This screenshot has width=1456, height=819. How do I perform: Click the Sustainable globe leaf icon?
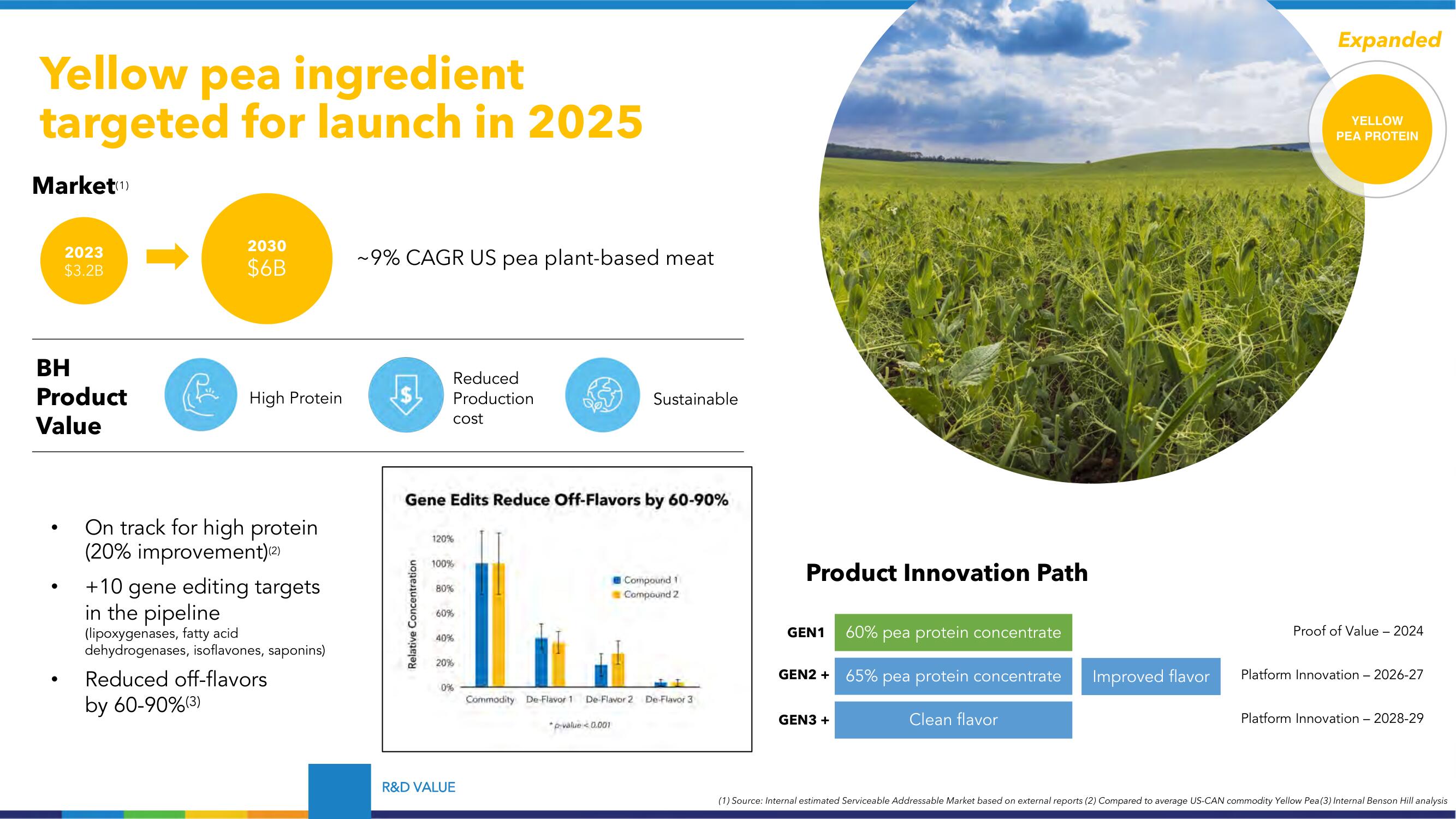pyautogui.click(x=603, y=395)
